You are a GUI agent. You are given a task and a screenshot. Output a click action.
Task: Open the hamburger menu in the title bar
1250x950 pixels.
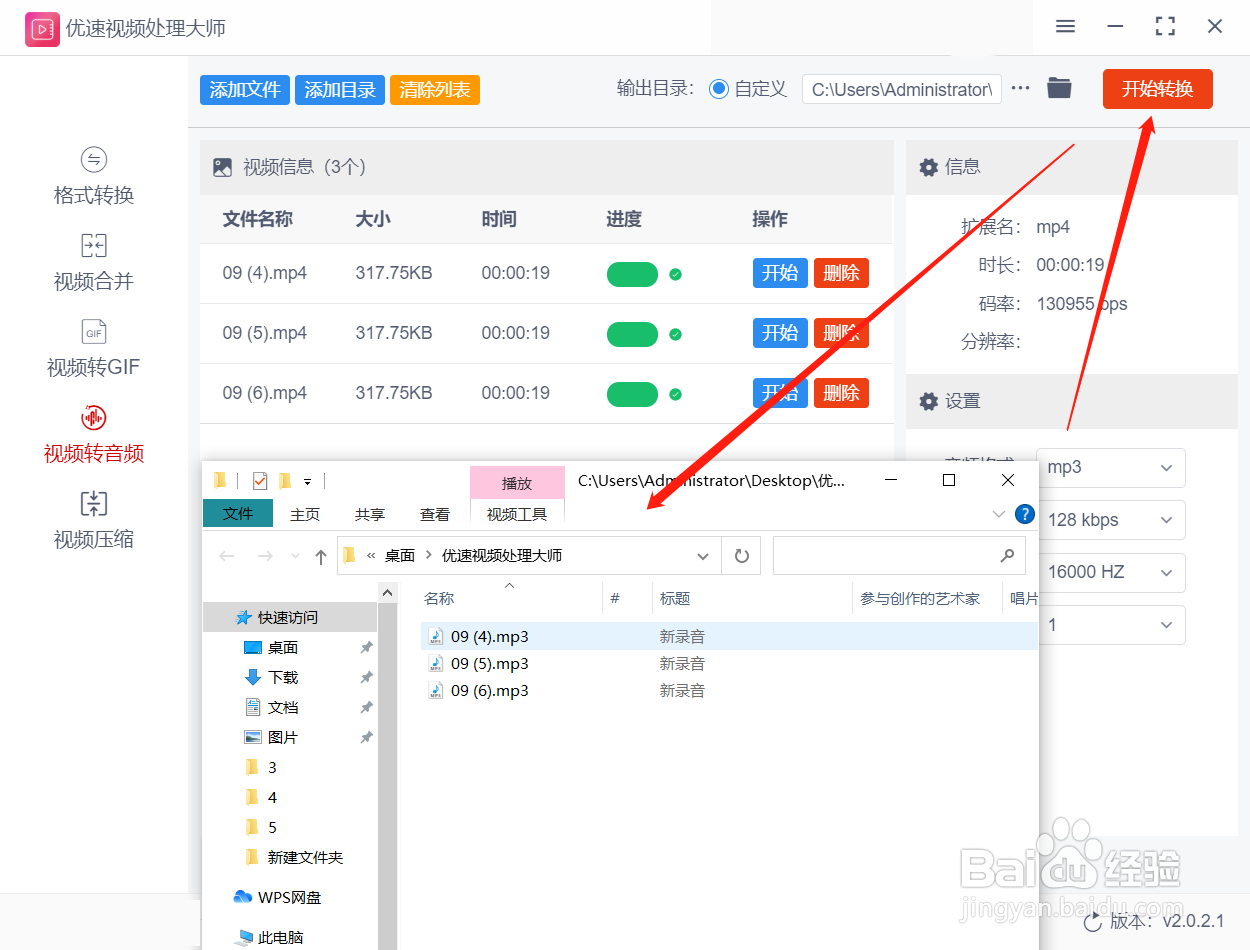1065,27
